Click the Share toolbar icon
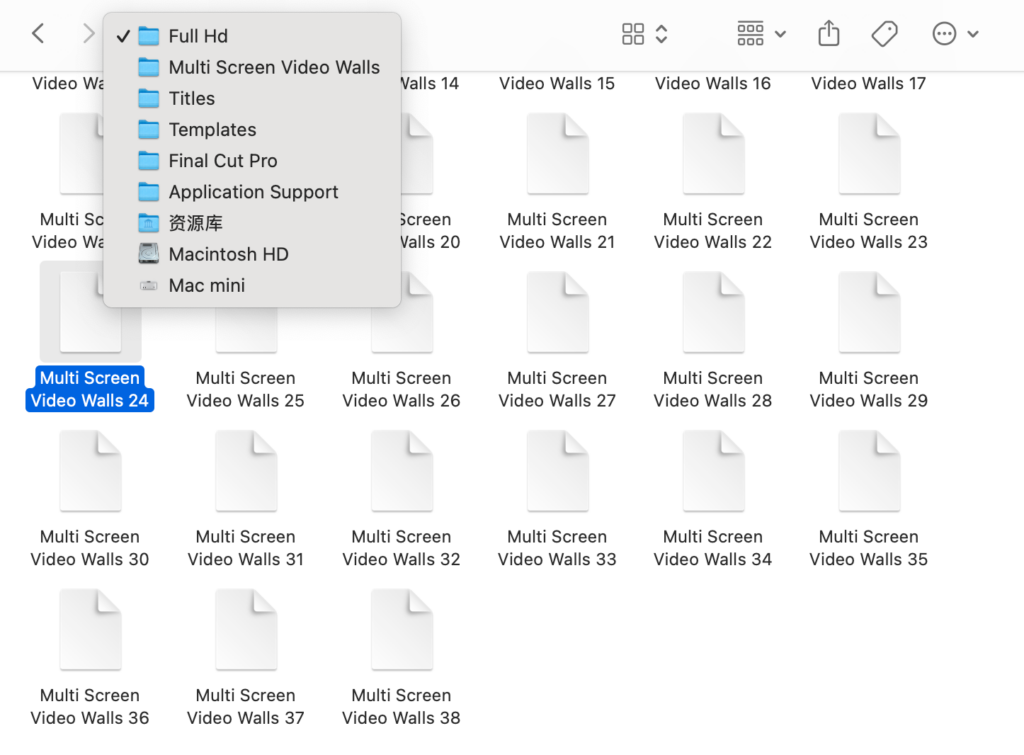Image resolution: width=1024 pixels, height=755 pixels. 828,34
